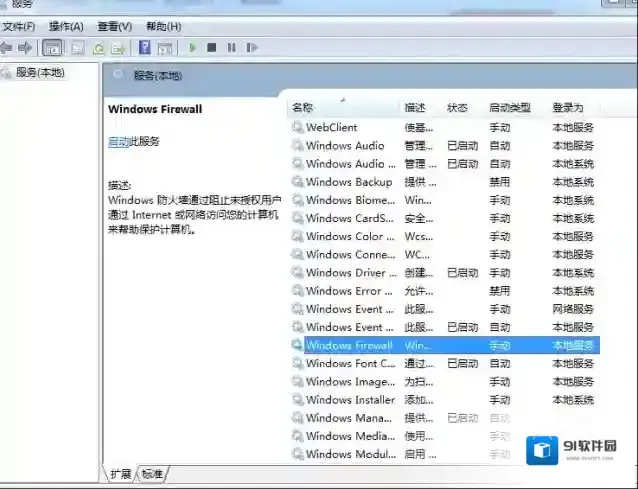Select the Windows Backup service row
Screen dimensions: 638x489
[348, 182]
